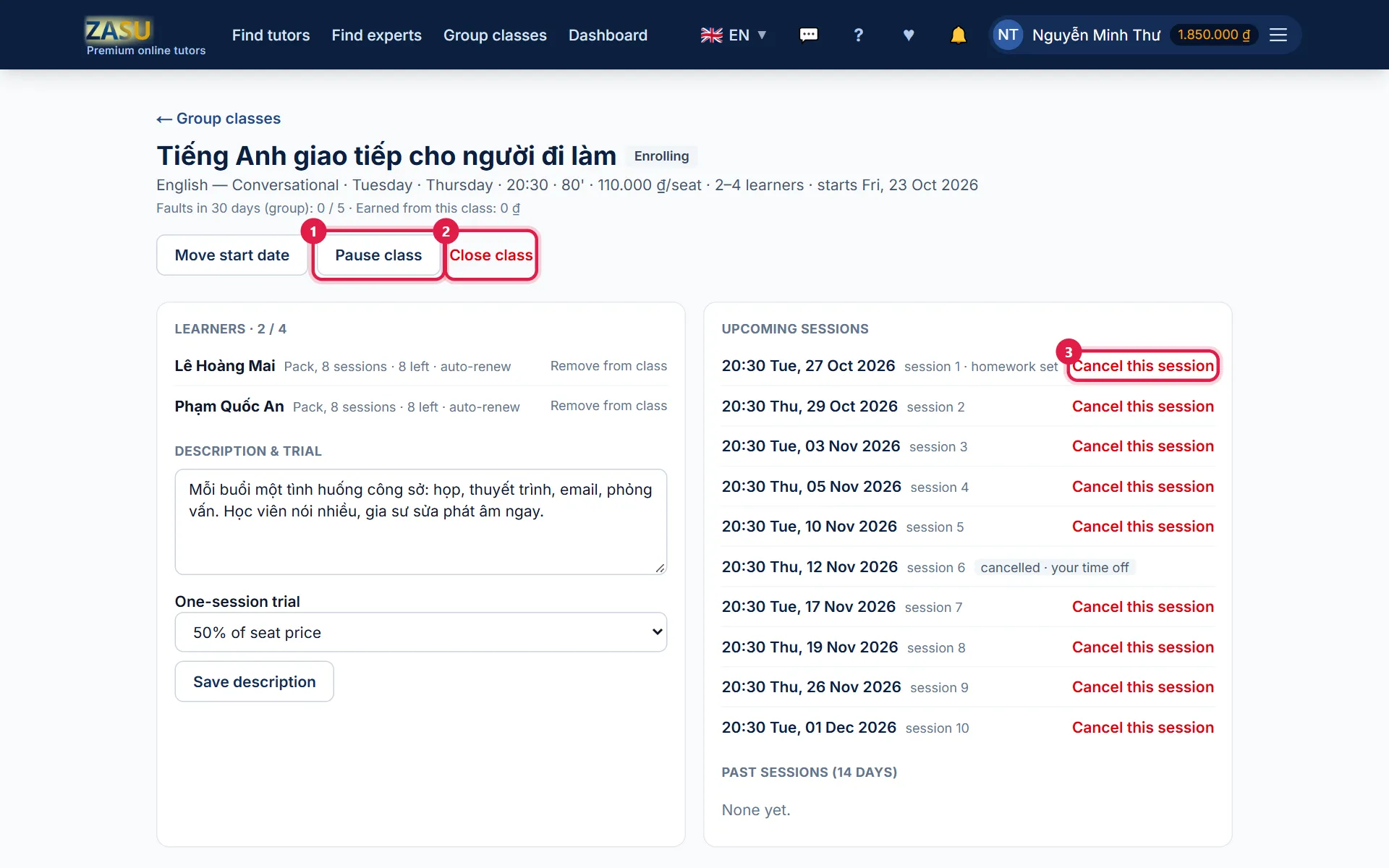Click the class title heading
Image resolution: width=1389 pixels, height=868 pixels.
click(x=386, y=156)
